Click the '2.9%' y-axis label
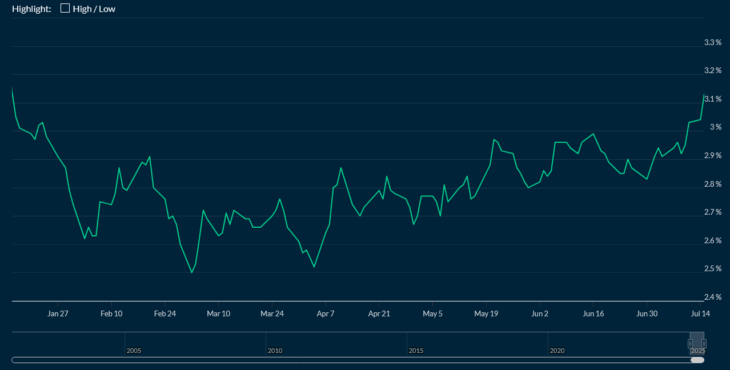730x370 pixels. 712,155
